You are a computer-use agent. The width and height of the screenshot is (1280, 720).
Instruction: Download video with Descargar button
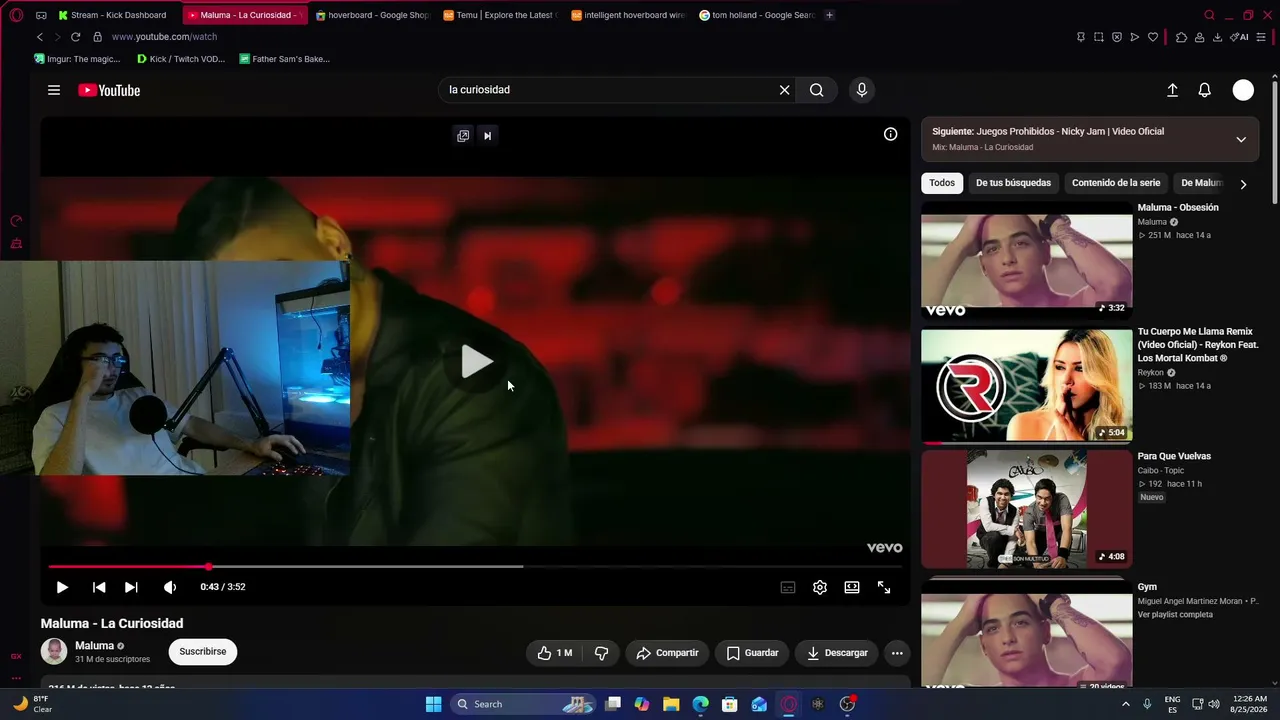tap(837, 653)
